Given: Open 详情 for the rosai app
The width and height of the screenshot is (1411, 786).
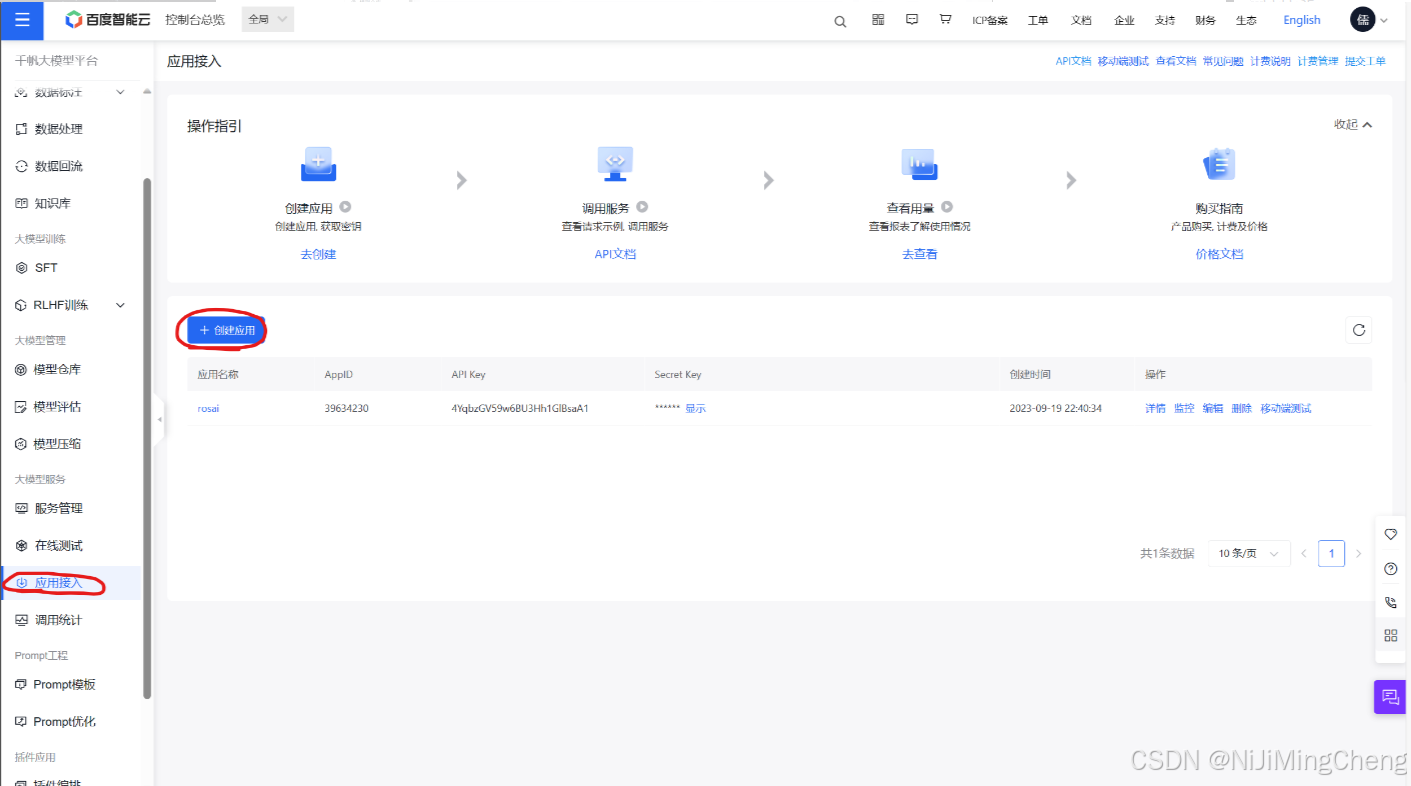Looking at the screenshot, I should [x=1155, y=409].
